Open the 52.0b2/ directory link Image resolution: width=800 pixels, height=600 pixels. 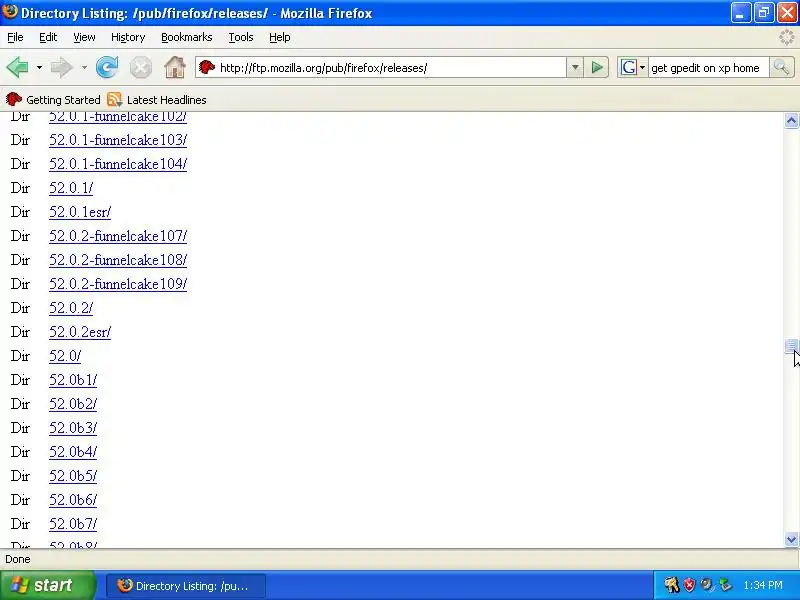tap(73, 404)
